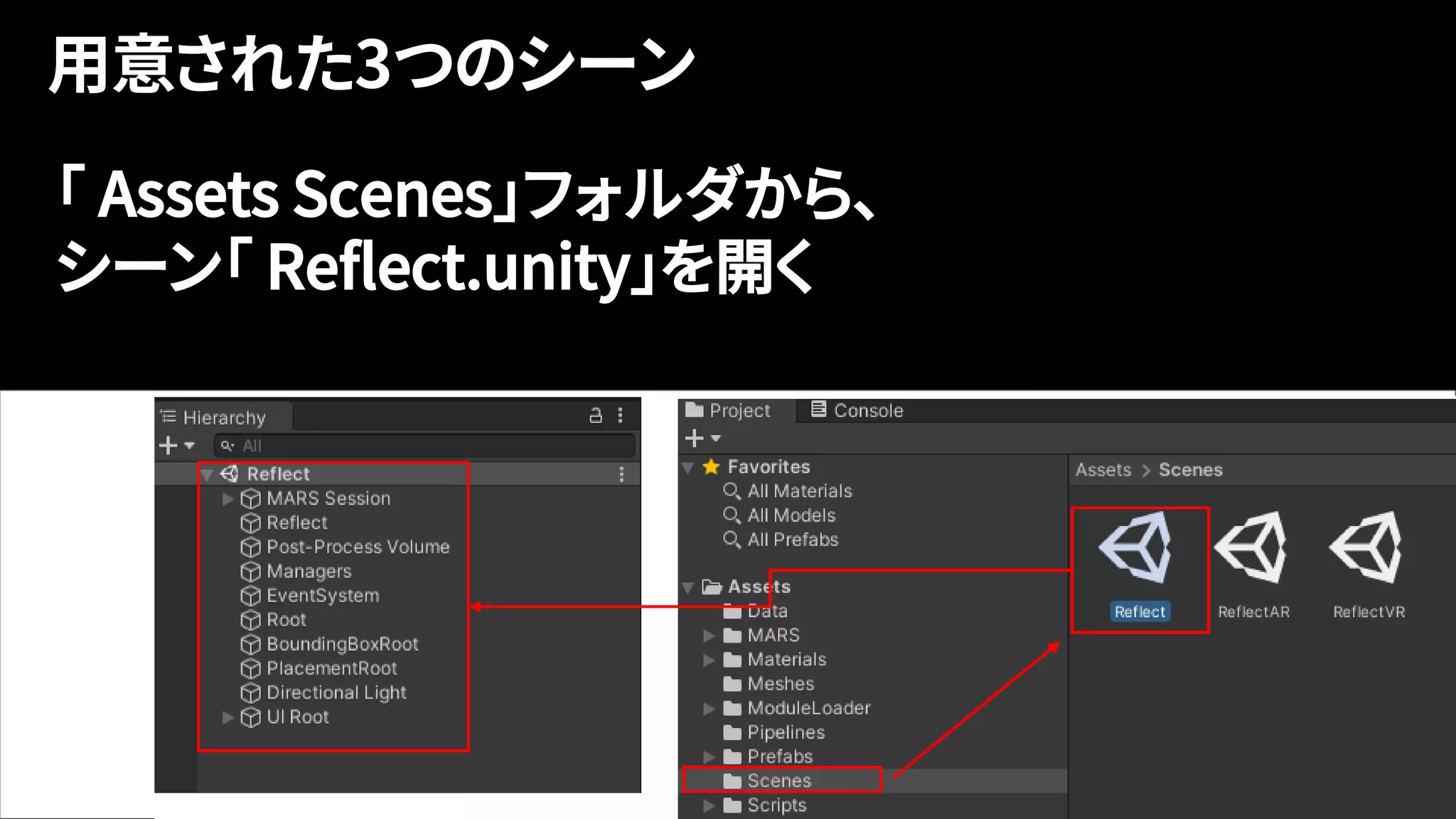1456x819 pixels.
Task: Click the Favorites star icon
Action: (x=711, y=467)
